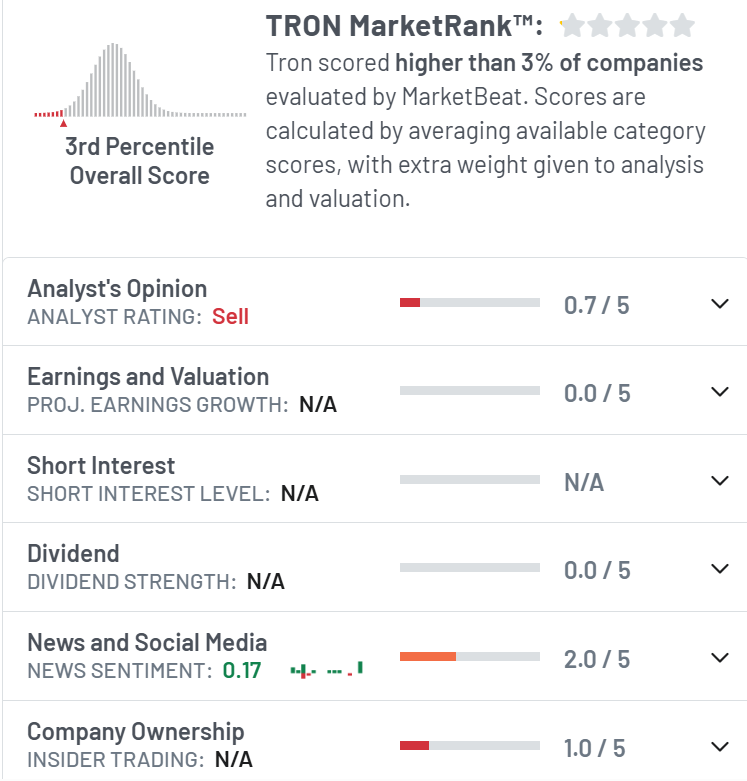The height and width of the screenshot is (781, 747).
Task: Click the MarketRank star rating icons
Action: click(x=627, y=26)
